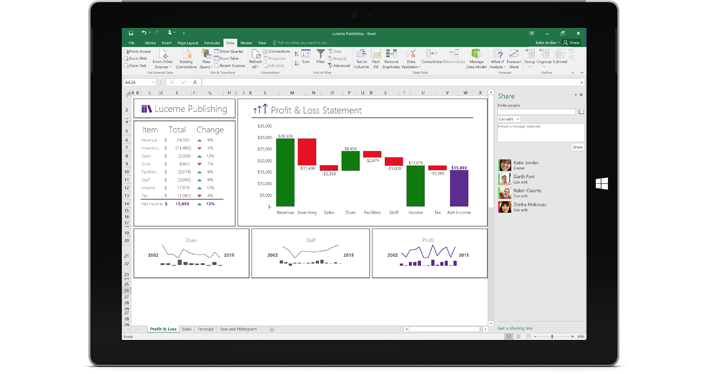The width and height of the screenshot is (713, 374).
Task: Sort descending Z to A
Action: tap(296, 62)
